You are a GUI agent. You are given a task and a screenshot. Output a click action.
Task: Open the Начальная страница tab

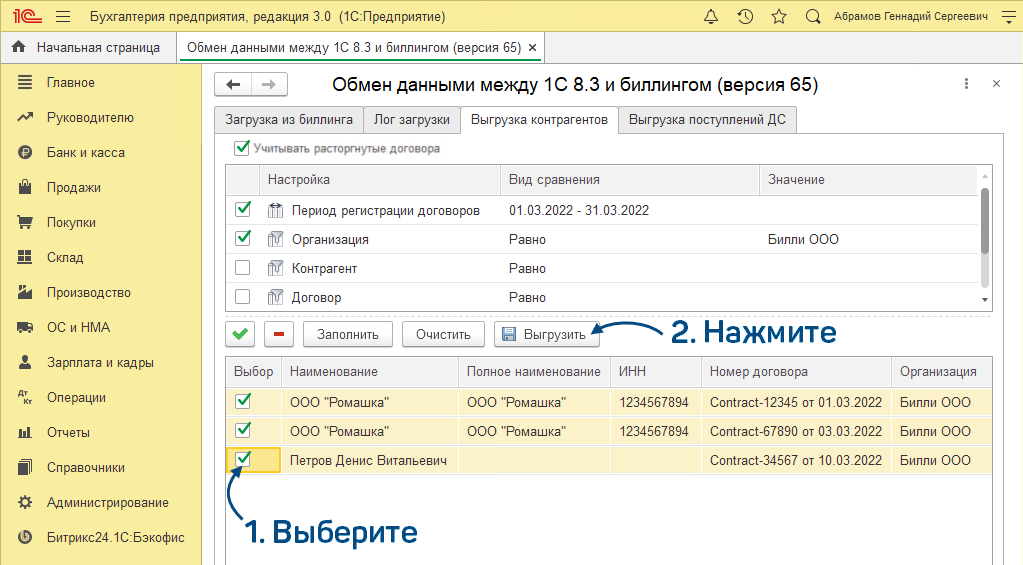pos(89,48)
